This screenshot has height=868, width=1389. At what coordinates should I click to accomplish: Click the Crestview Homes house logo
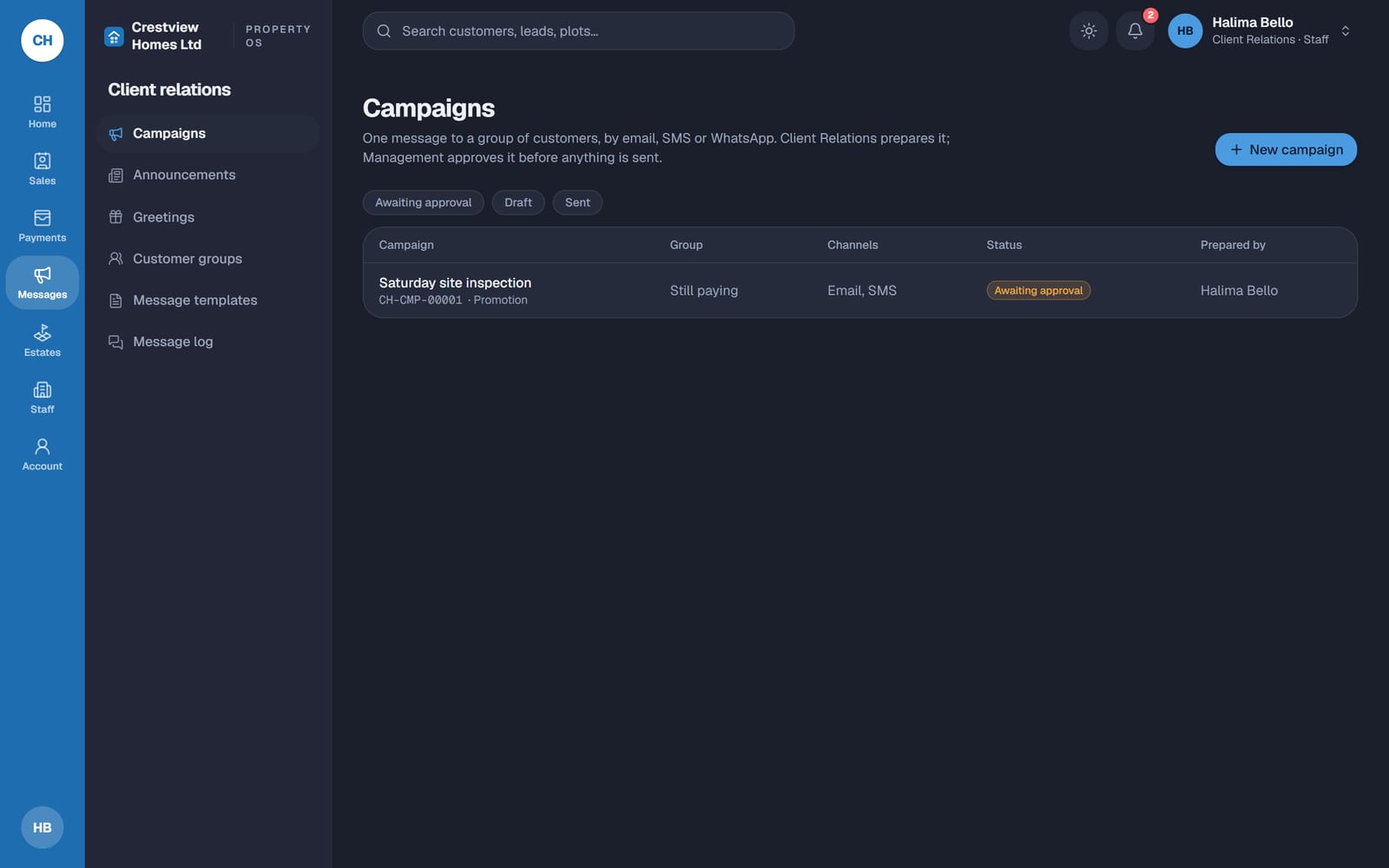[114, 36]
